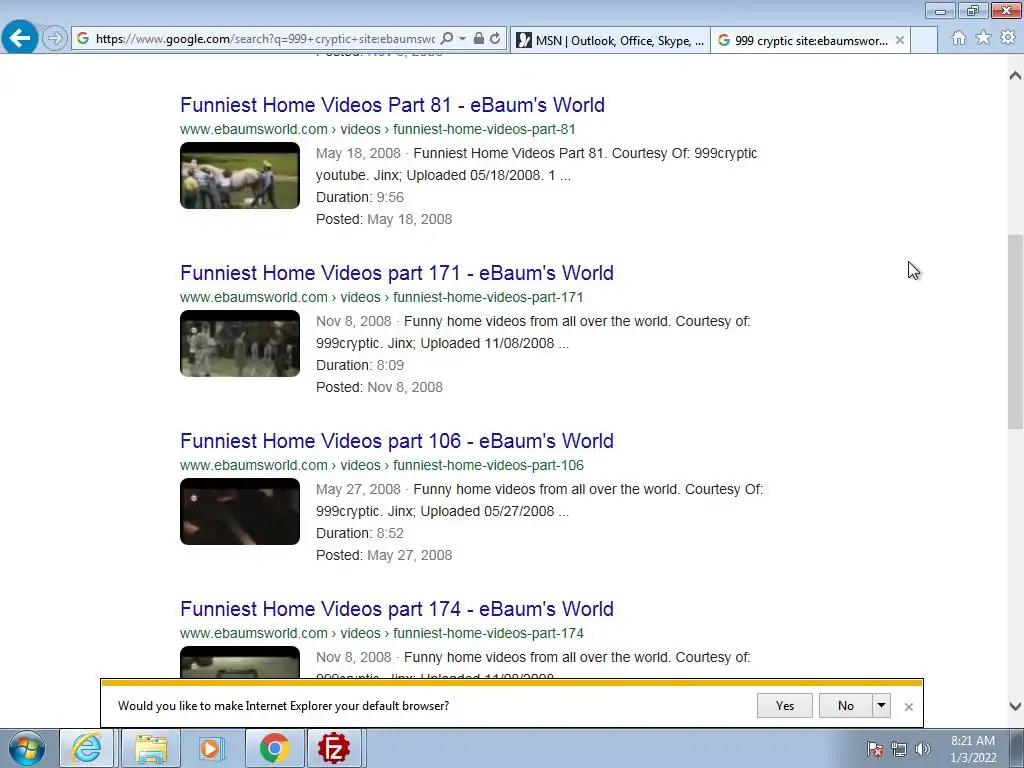This screenshot has height=768, width=1024.
Task: Expand the dropdown arrow next to No
Action: (x=881, y=705)
